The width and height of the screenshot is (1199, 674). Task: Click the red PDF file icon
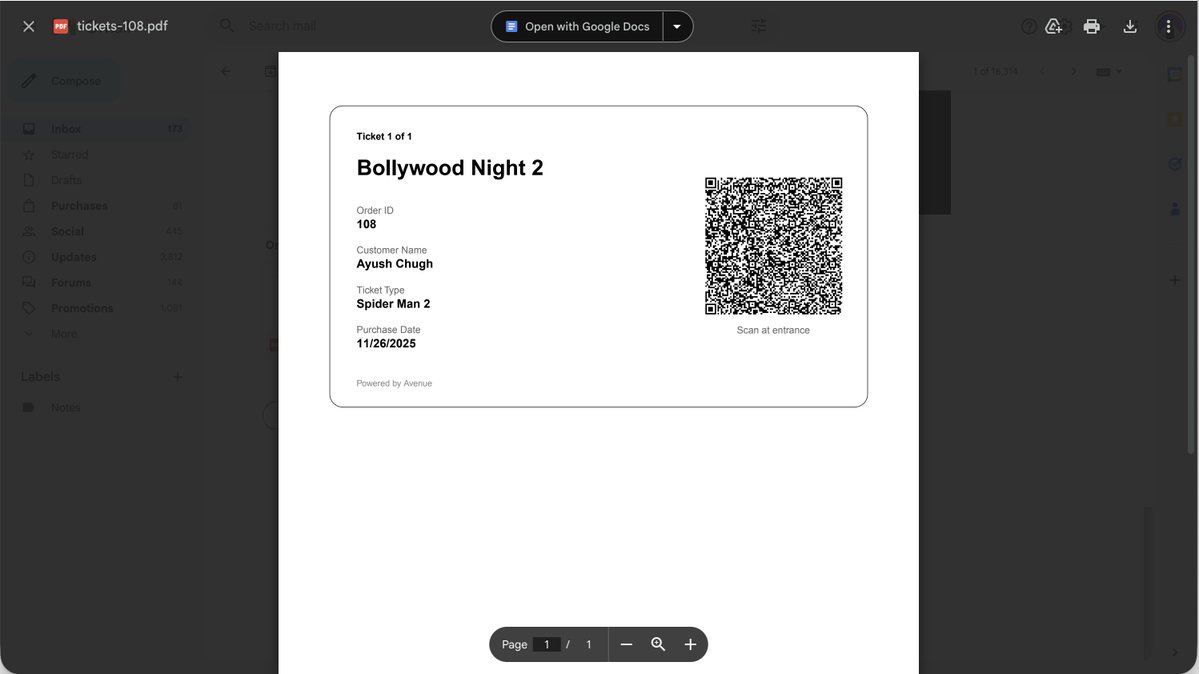pos(60,26)
